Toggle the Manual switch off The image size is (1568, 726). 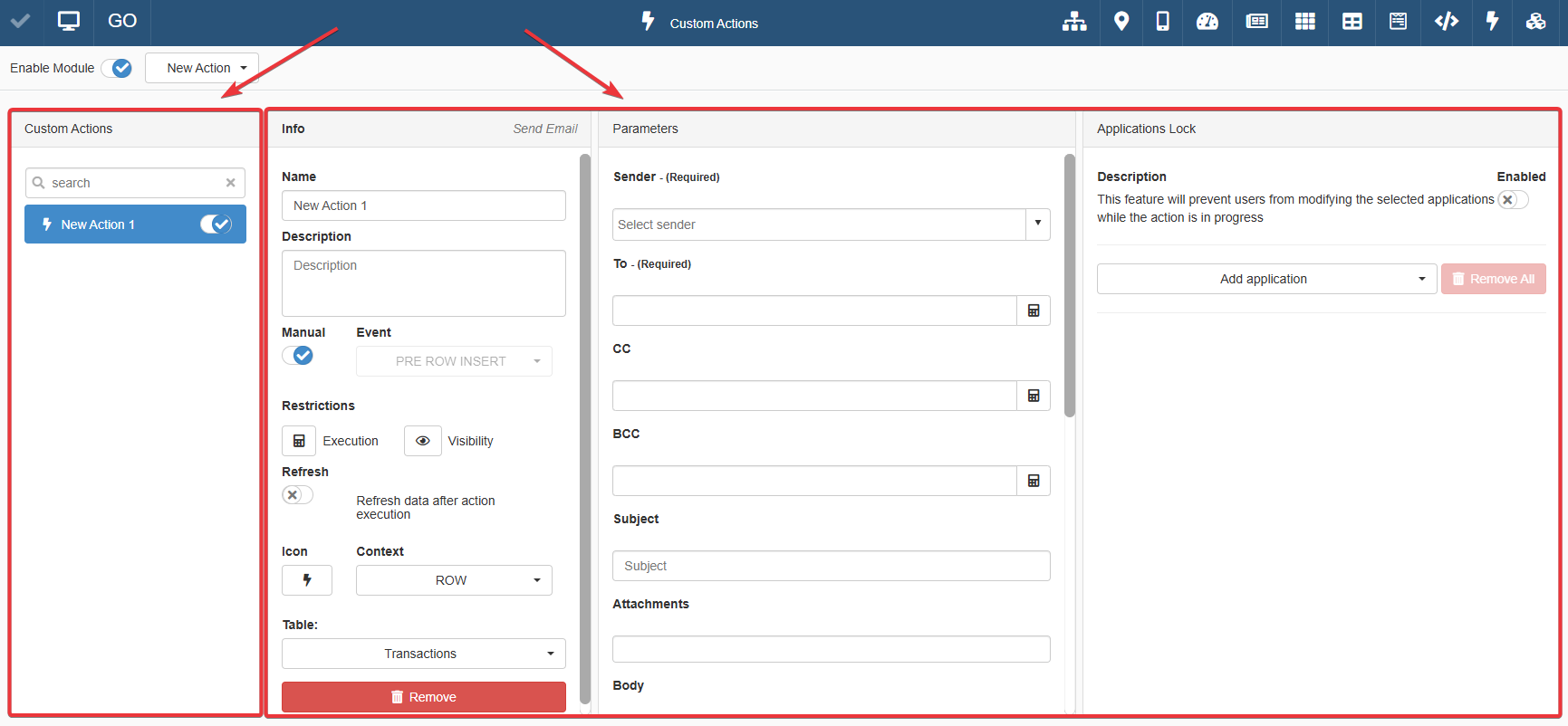[x=298, y=356]
